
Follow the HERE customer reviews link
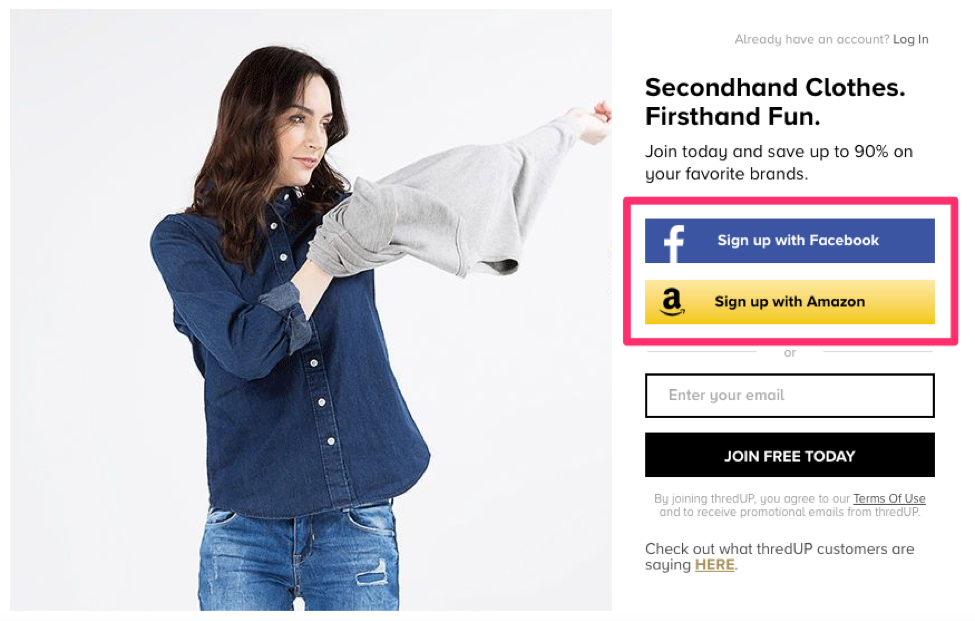tap(714, 565)
